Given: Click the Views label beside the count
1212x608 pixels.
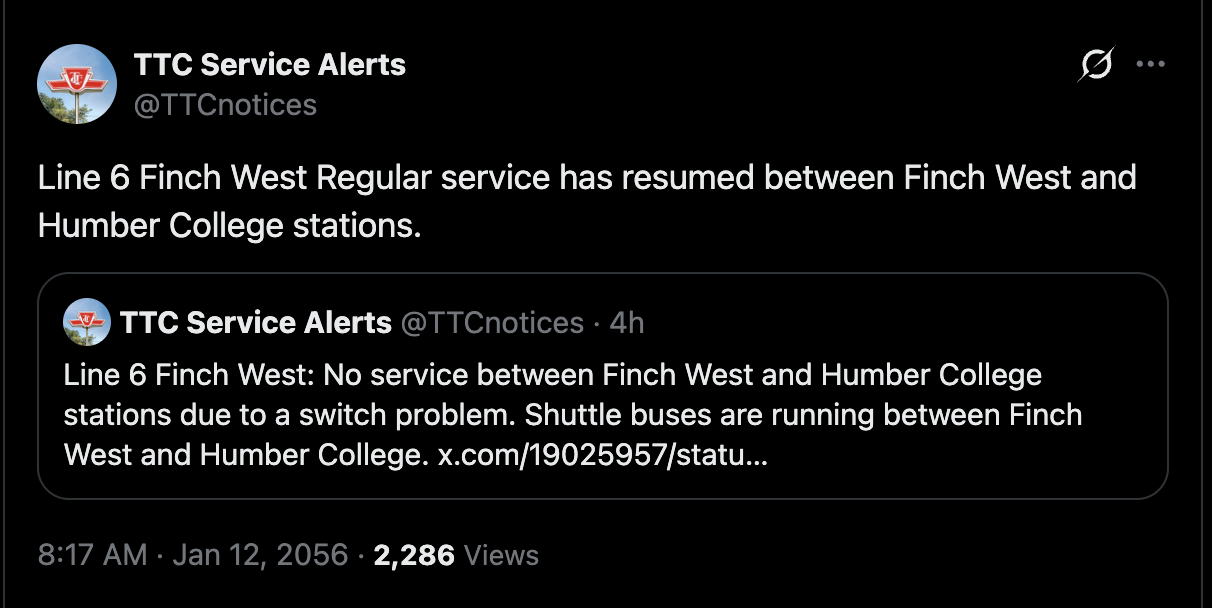Looking at the screenshot, I should coord(502,555).
